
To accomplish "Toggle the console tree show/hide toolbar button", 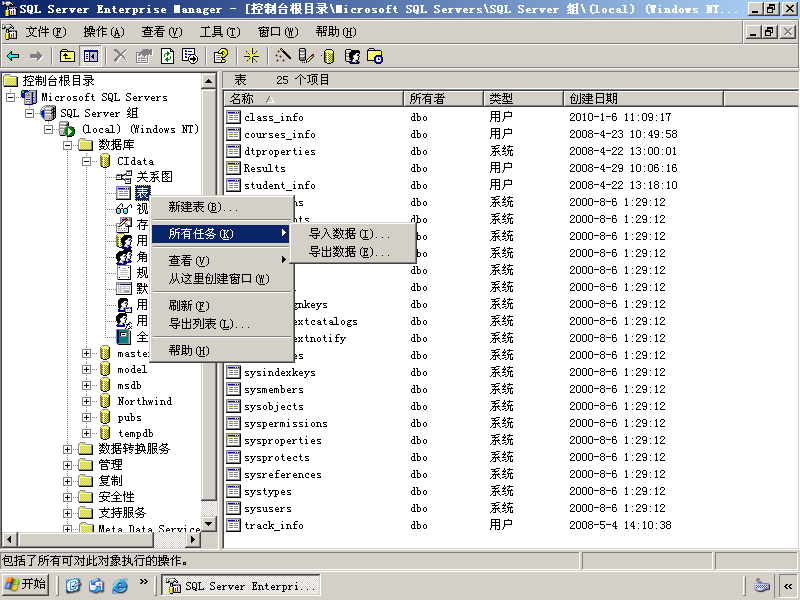I will 91,56.
